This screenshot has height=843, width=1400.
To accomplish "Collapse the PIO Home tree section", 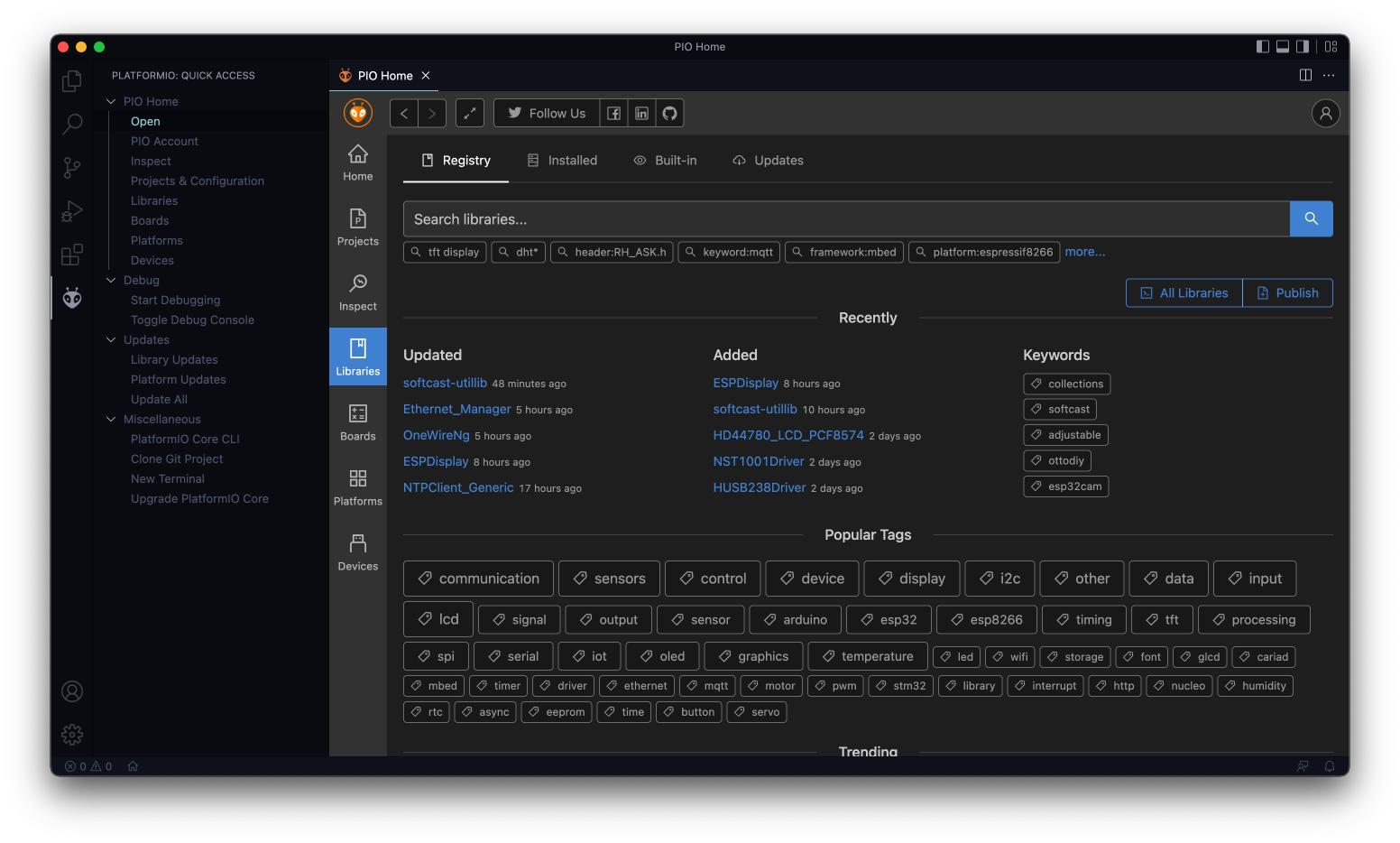I will click(x=111, y=101).
